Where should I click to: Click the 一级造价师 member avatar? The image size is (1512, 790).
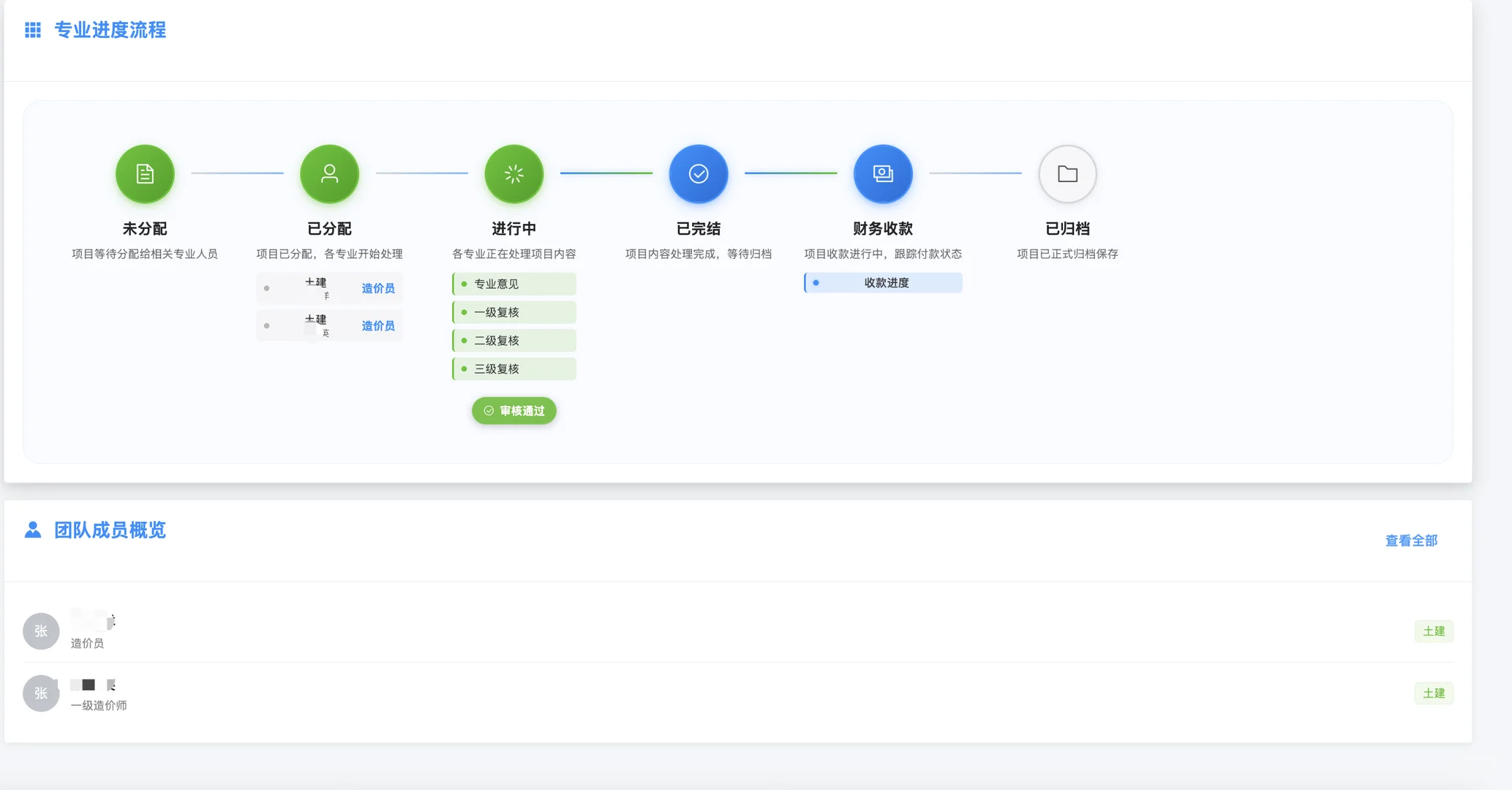tap(40, 693)
